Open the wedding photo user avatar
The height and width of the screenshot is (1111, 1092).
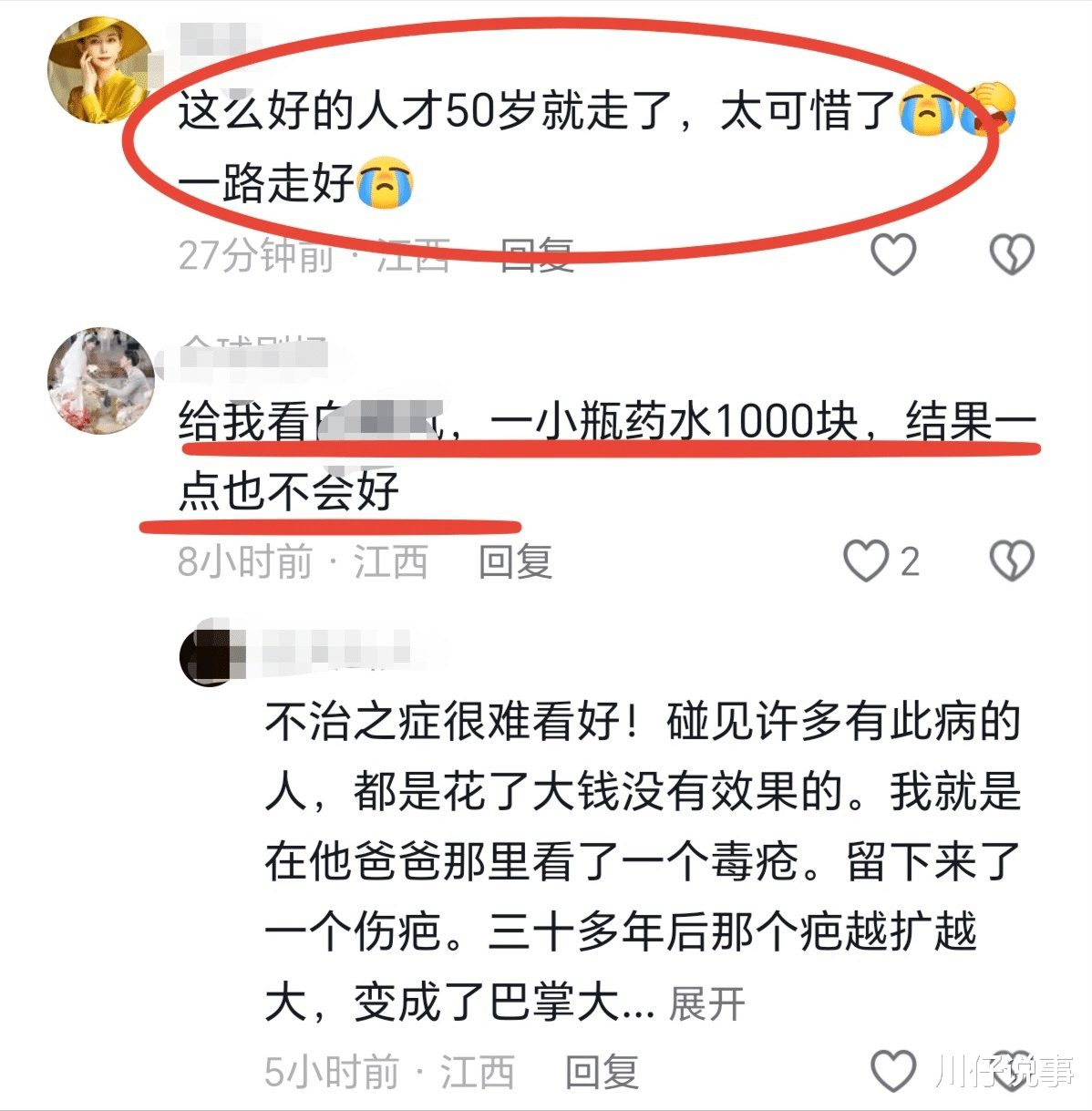[x=100, y=380]
